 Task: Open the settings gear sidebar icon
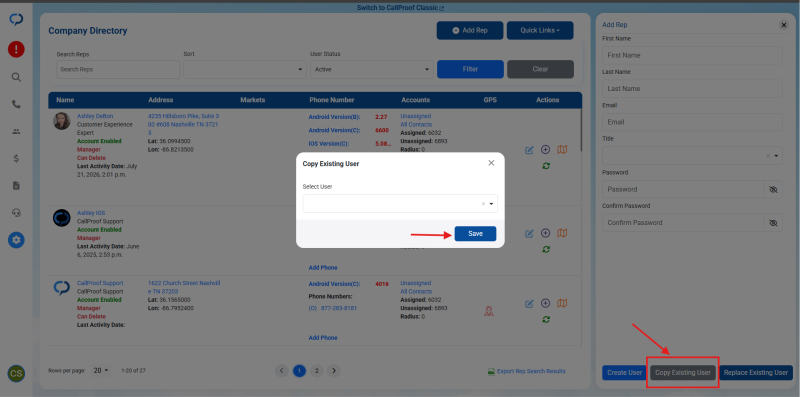(x=16, y=240)
